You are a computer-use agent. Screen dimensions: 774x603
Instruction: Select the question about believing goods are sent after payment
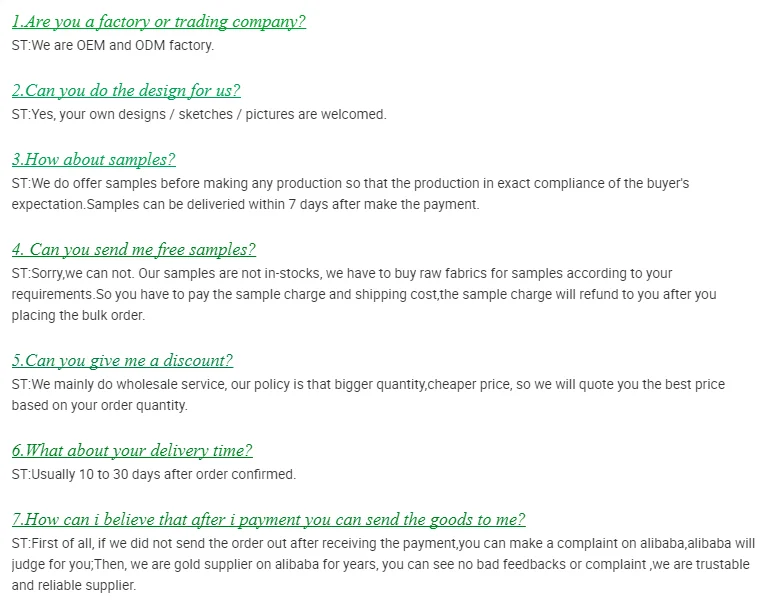coord(268,520)
